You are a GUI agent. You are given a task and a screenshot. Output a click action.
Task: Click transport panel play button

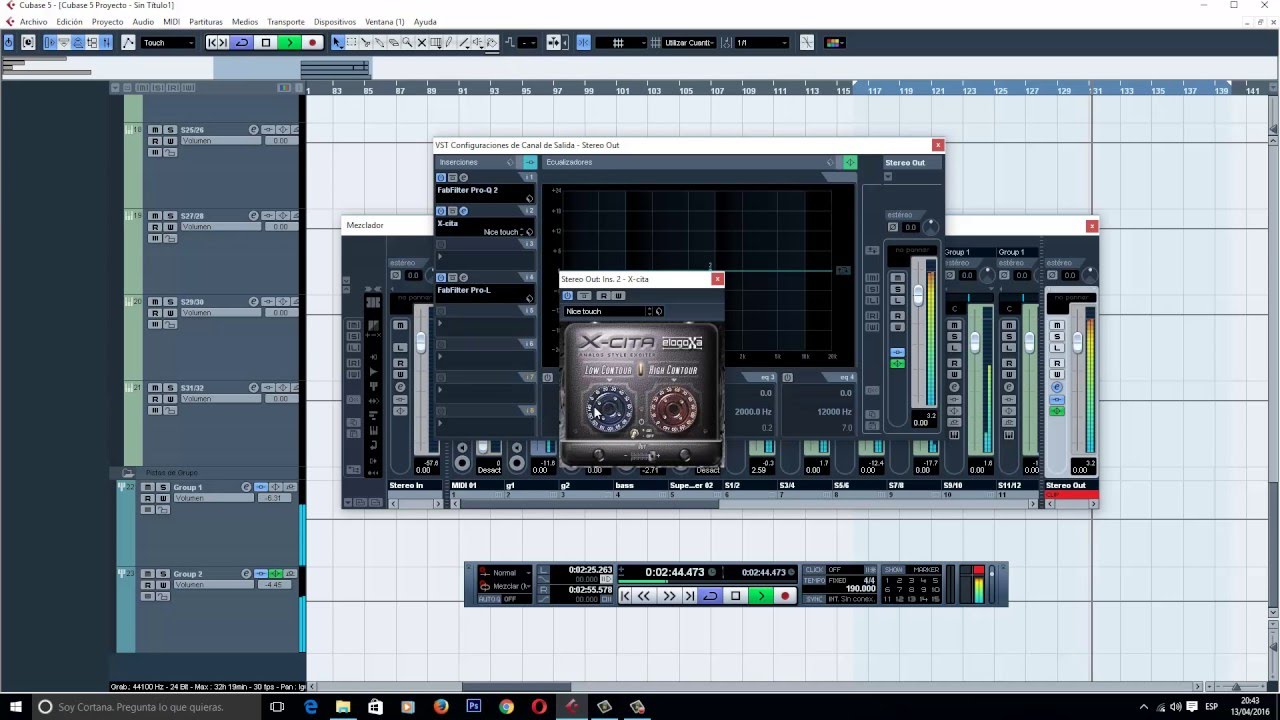click(x=761, y=595)
